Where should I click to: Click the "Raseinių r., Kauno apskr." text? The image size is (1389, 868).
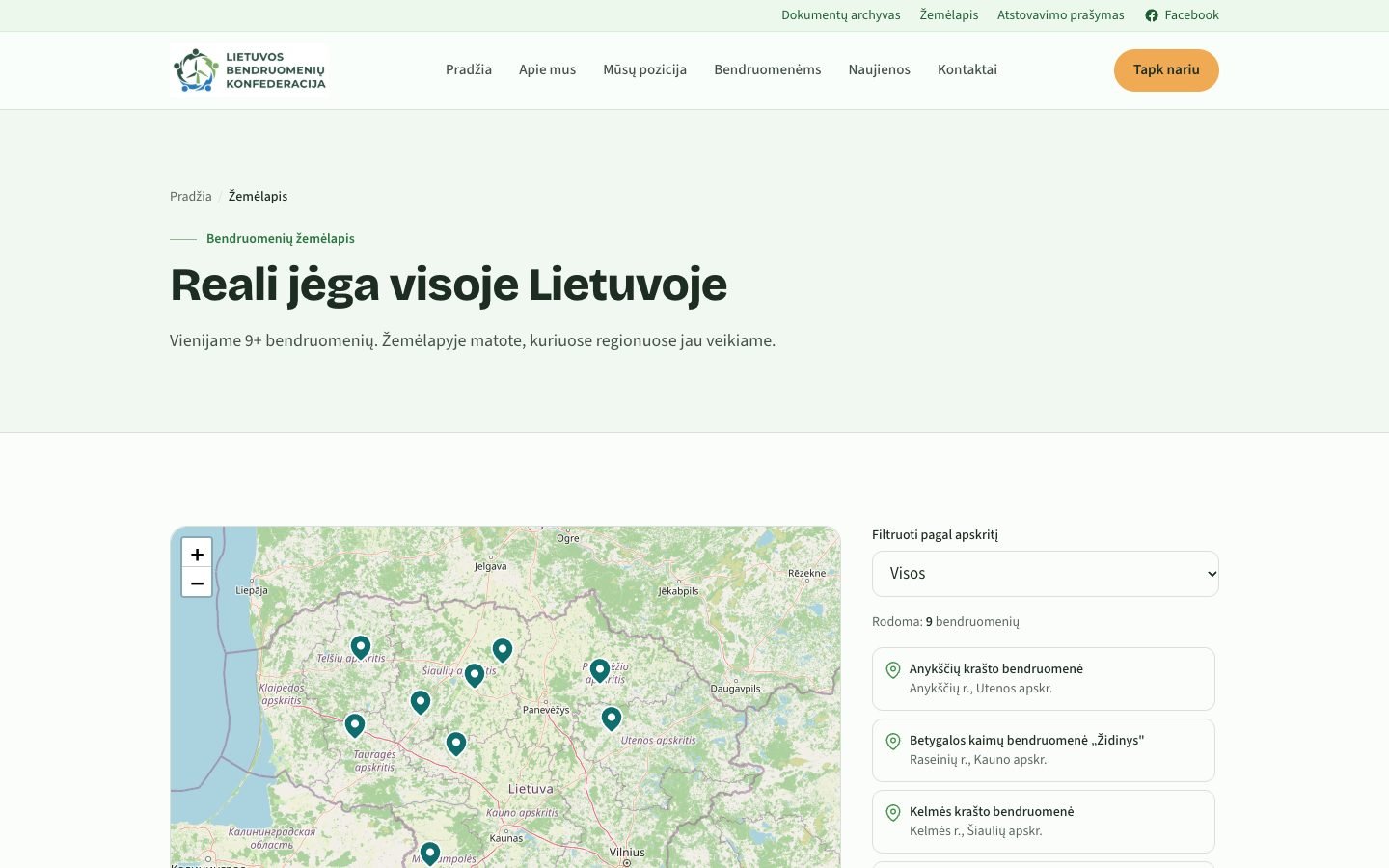click(978, 760)
